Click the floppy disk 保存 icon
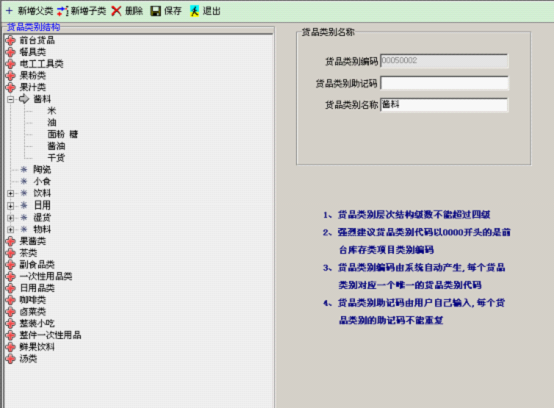554x408 pixels. (x=155, y=11)
